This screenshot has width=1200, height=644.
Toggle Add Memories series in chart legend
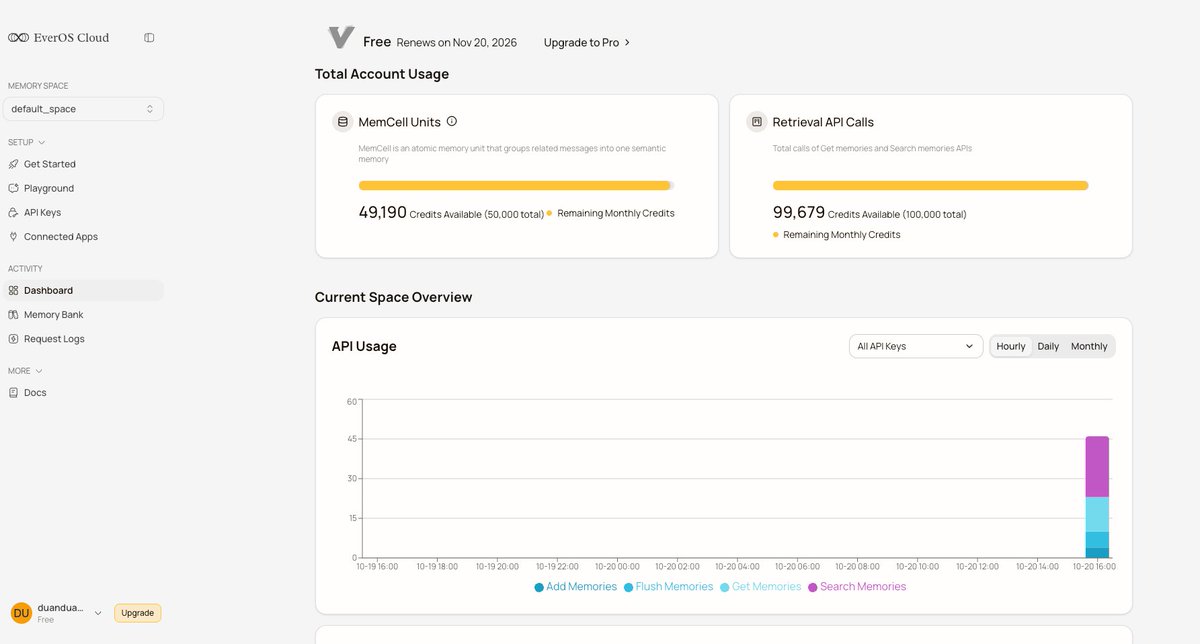[x=575, y=587]
